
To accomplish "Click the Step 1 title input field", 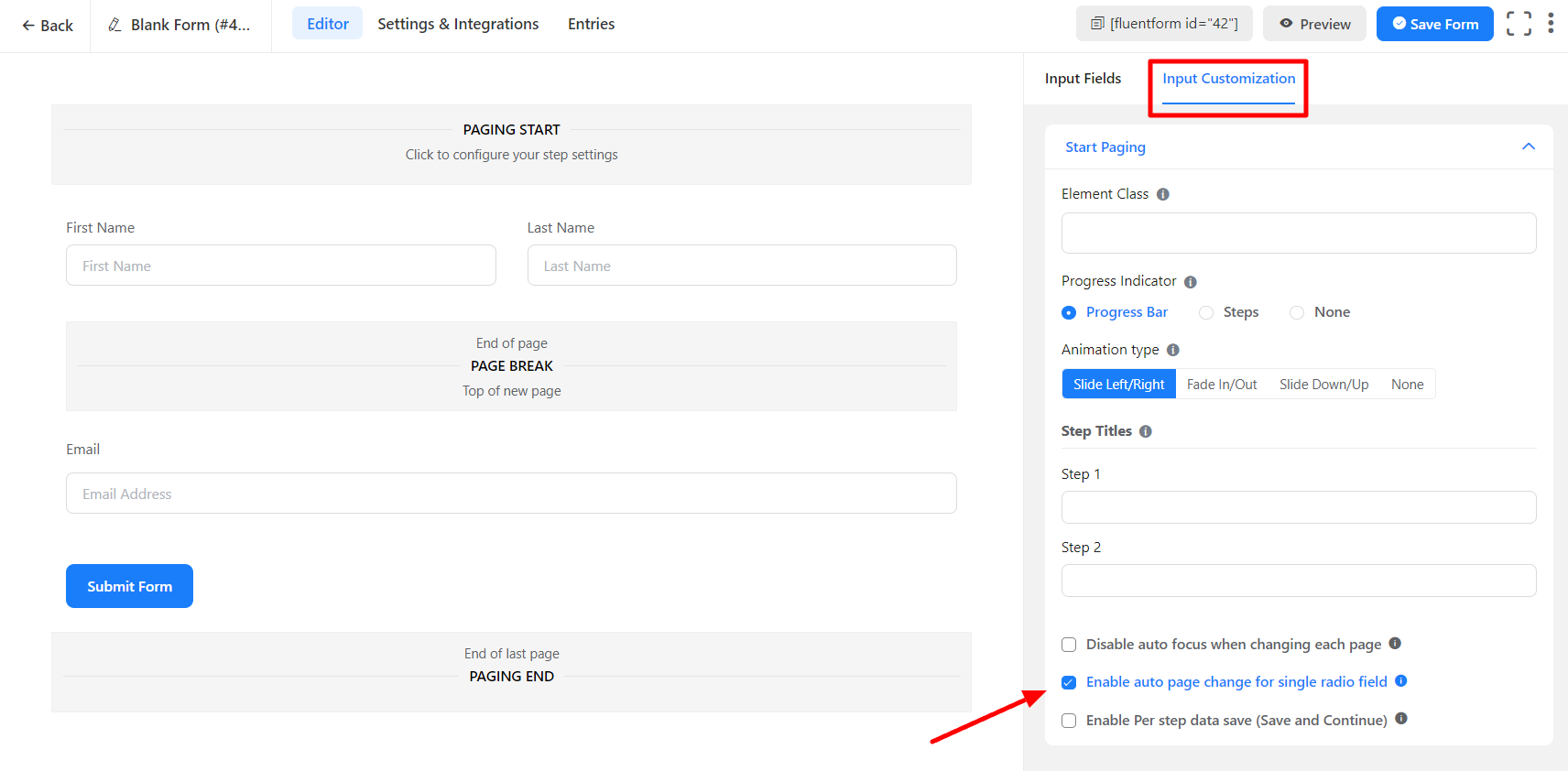I will [1298, 507].
